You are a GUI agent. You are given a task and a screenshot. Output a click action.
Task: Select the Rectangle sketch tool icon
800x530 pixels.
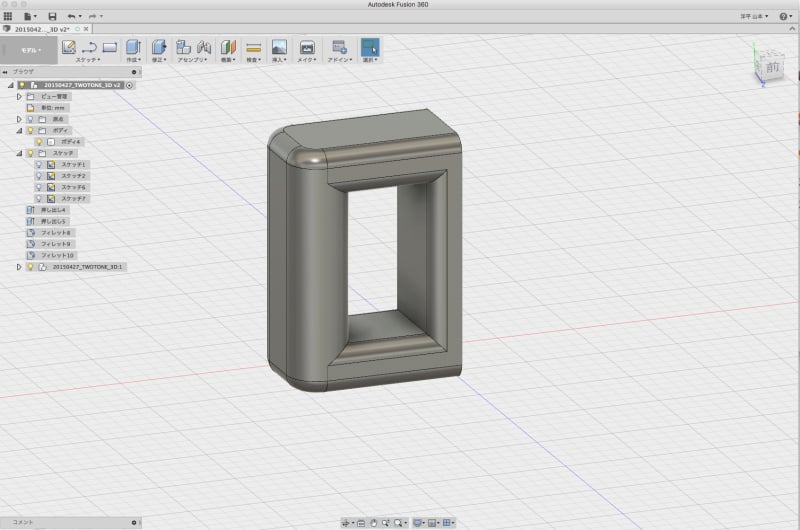110,47
